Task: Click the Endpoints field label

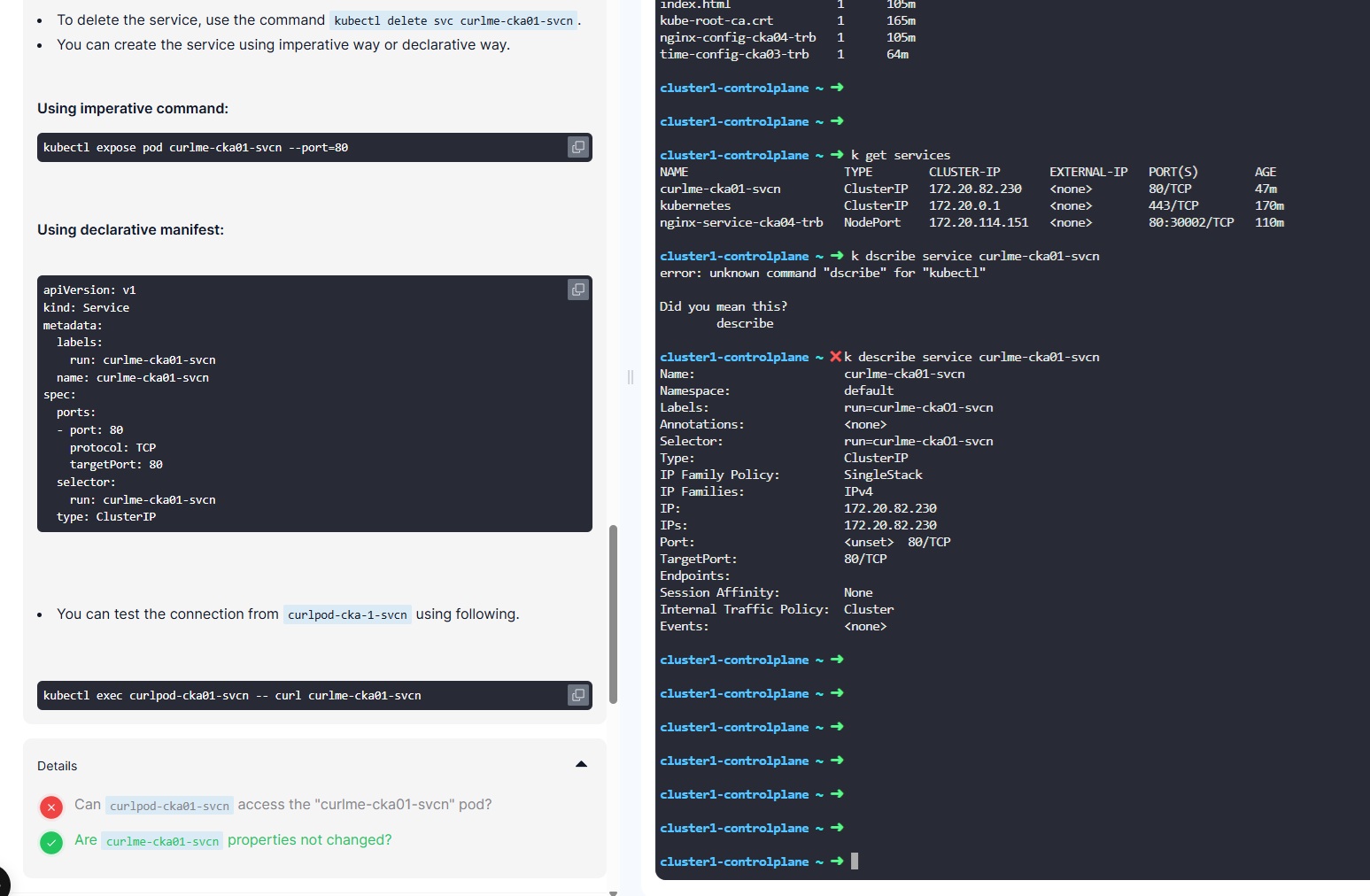Action: click(695, 575)
